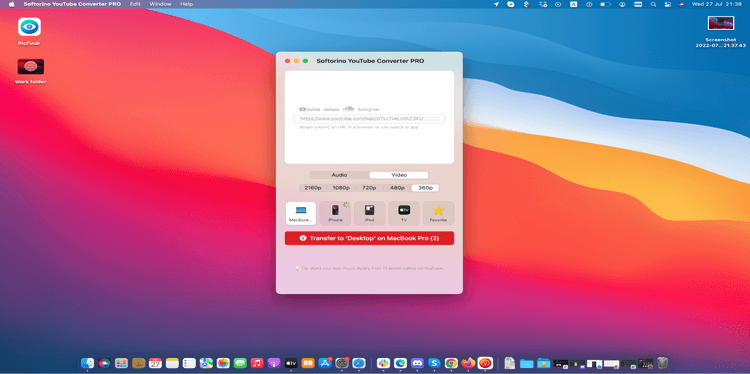This screenshot has width=750, height=374.
Task: Open Music from the Dock
Action: pyautogui.click(x=257, y=363)
